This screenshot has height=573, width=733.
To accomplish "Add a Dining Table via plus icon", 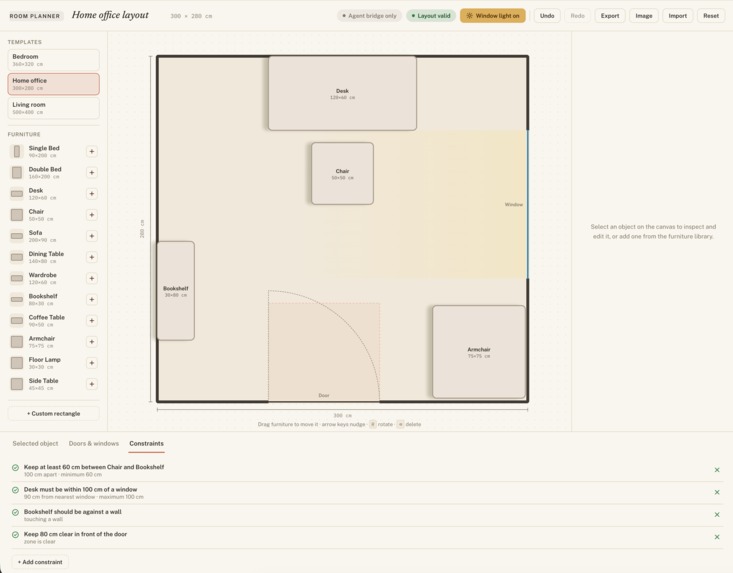I will 92,257.
